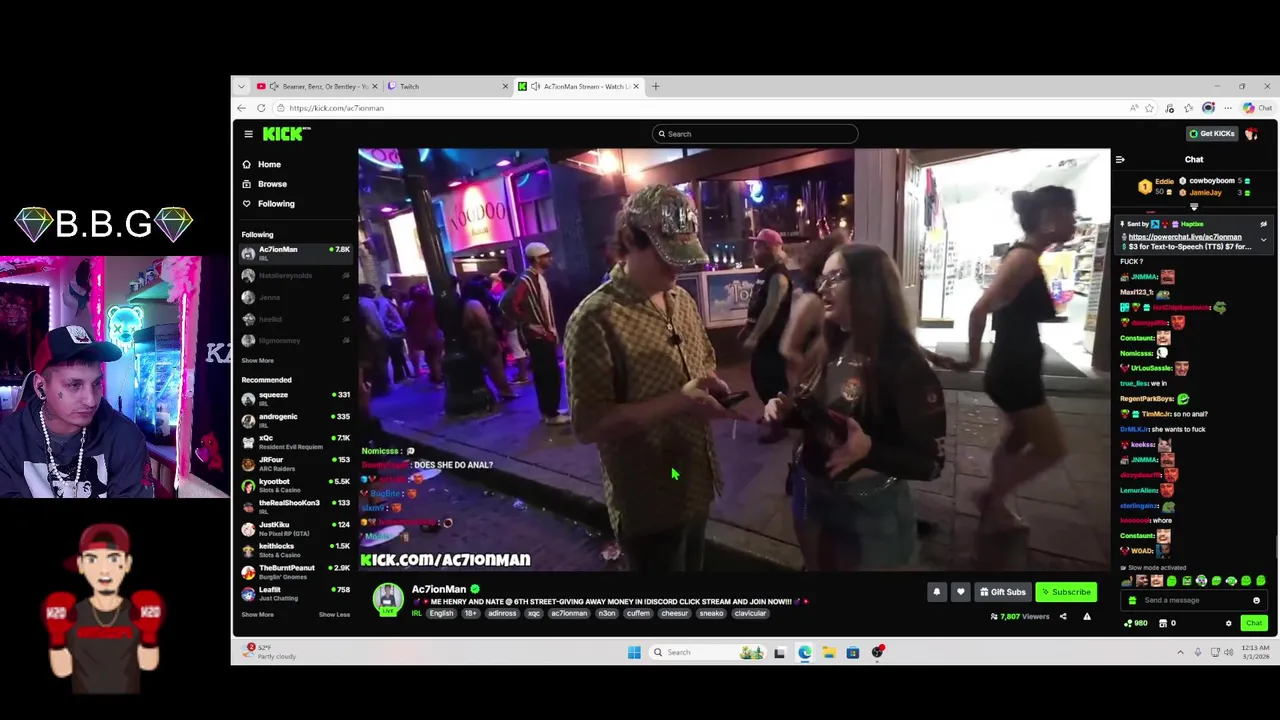Toggle the follow heart button
Screen dimensions: 1280x720
pyautogui.click(x=961, y=592)
